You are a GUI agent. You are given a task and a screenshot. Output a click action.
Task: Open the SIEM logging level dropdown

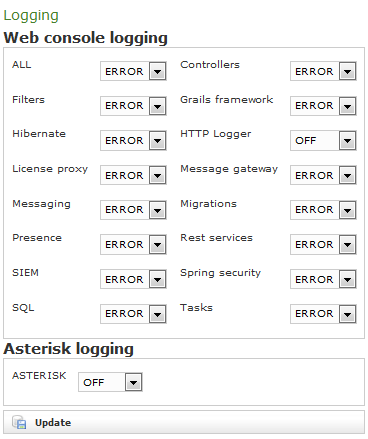point(133,279)
